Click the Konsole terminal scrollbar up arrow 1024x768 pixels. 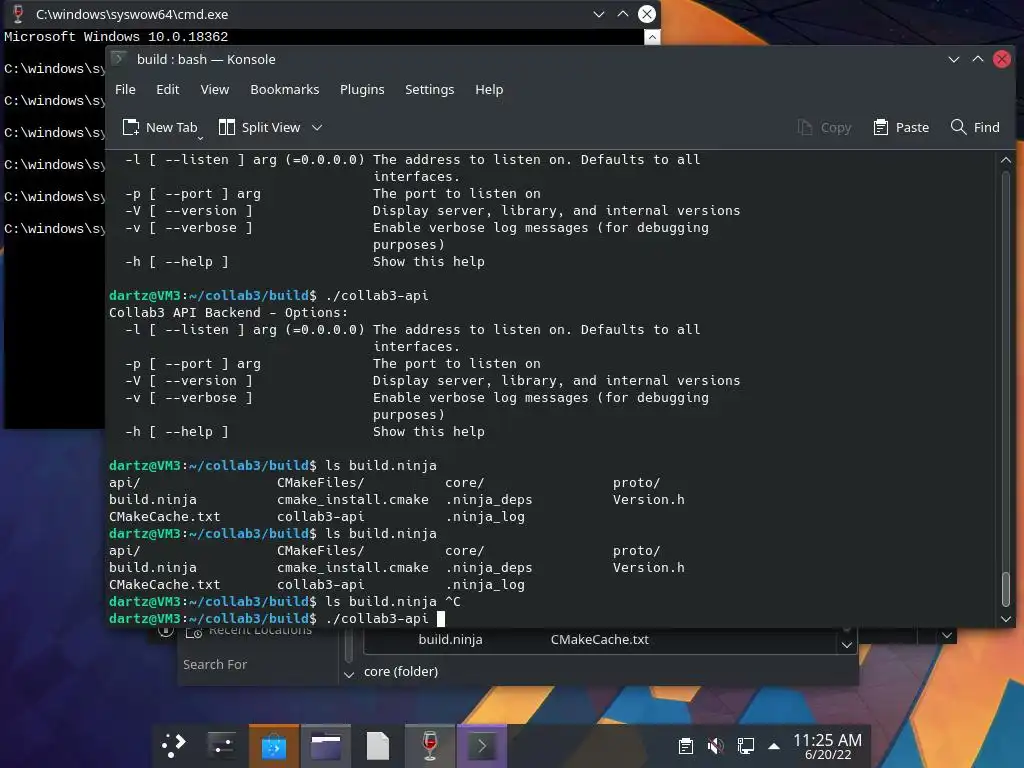[1006, 160]
